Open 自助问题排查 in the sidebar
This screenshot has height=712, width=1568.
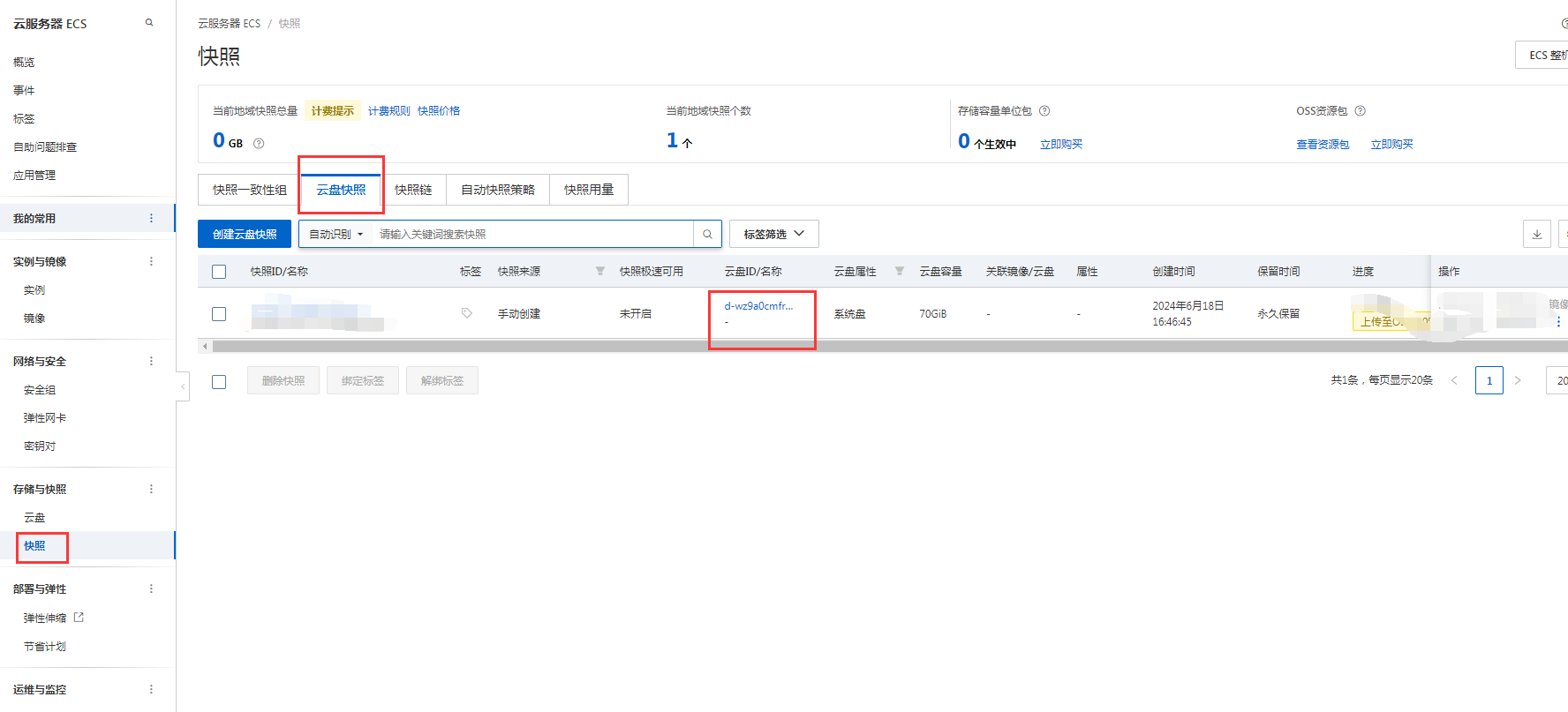click(45, 146)
